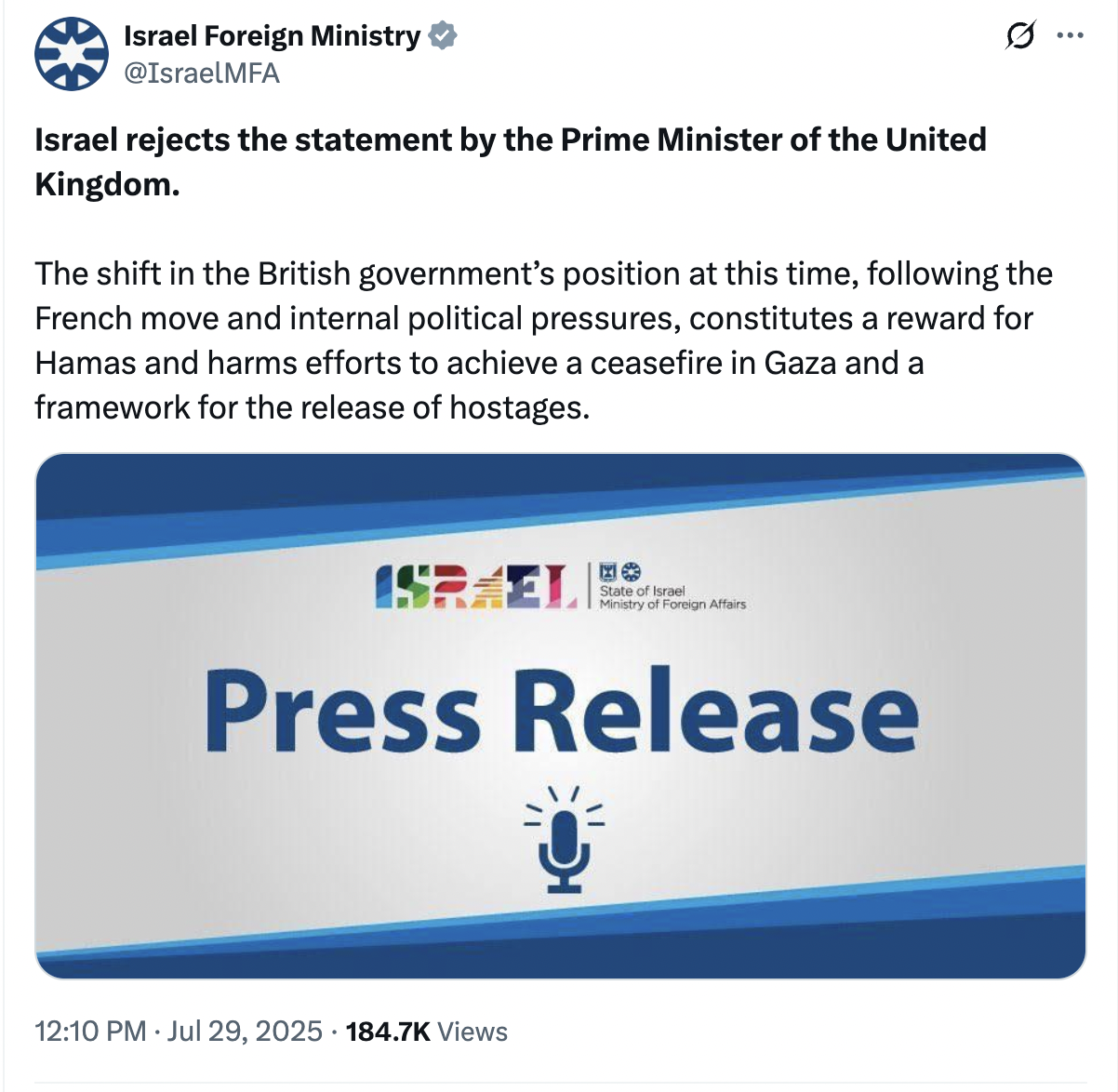Open the Grok slashed-circle icon
The image size is (1118, 1092).
tap(1020, 36)
